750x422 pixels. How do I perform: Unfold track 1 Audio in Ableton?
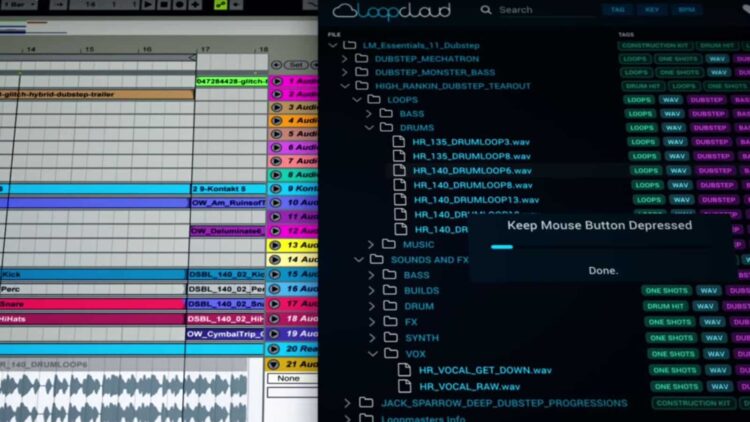tap(277, 81)
